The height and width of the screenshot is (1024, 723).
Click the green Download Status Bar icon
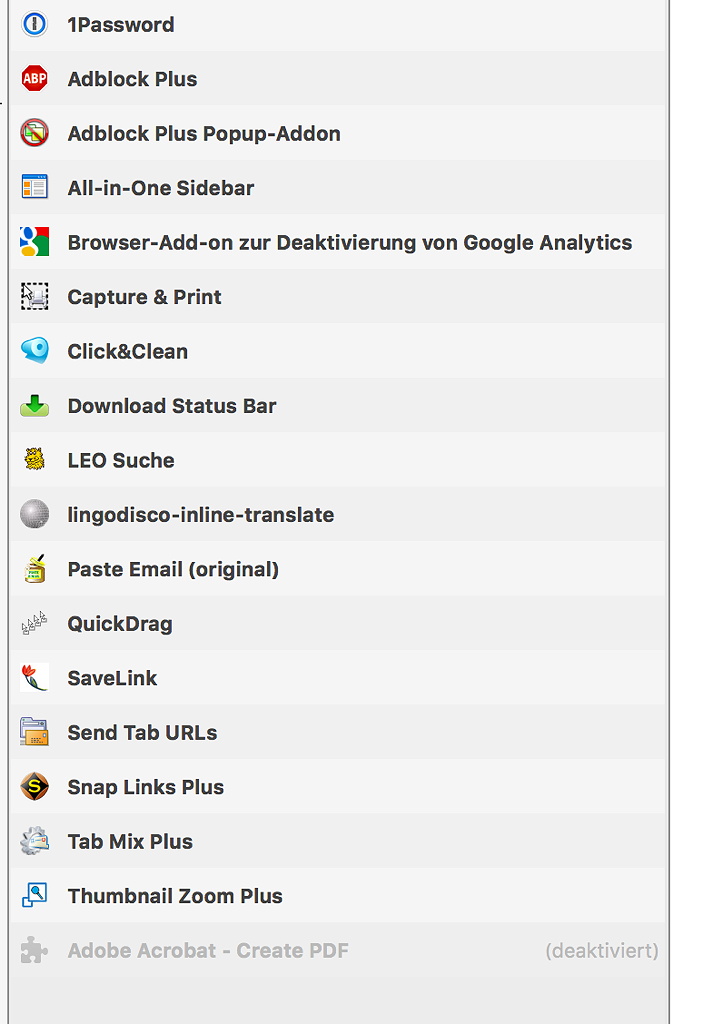(x=34, y=406)
